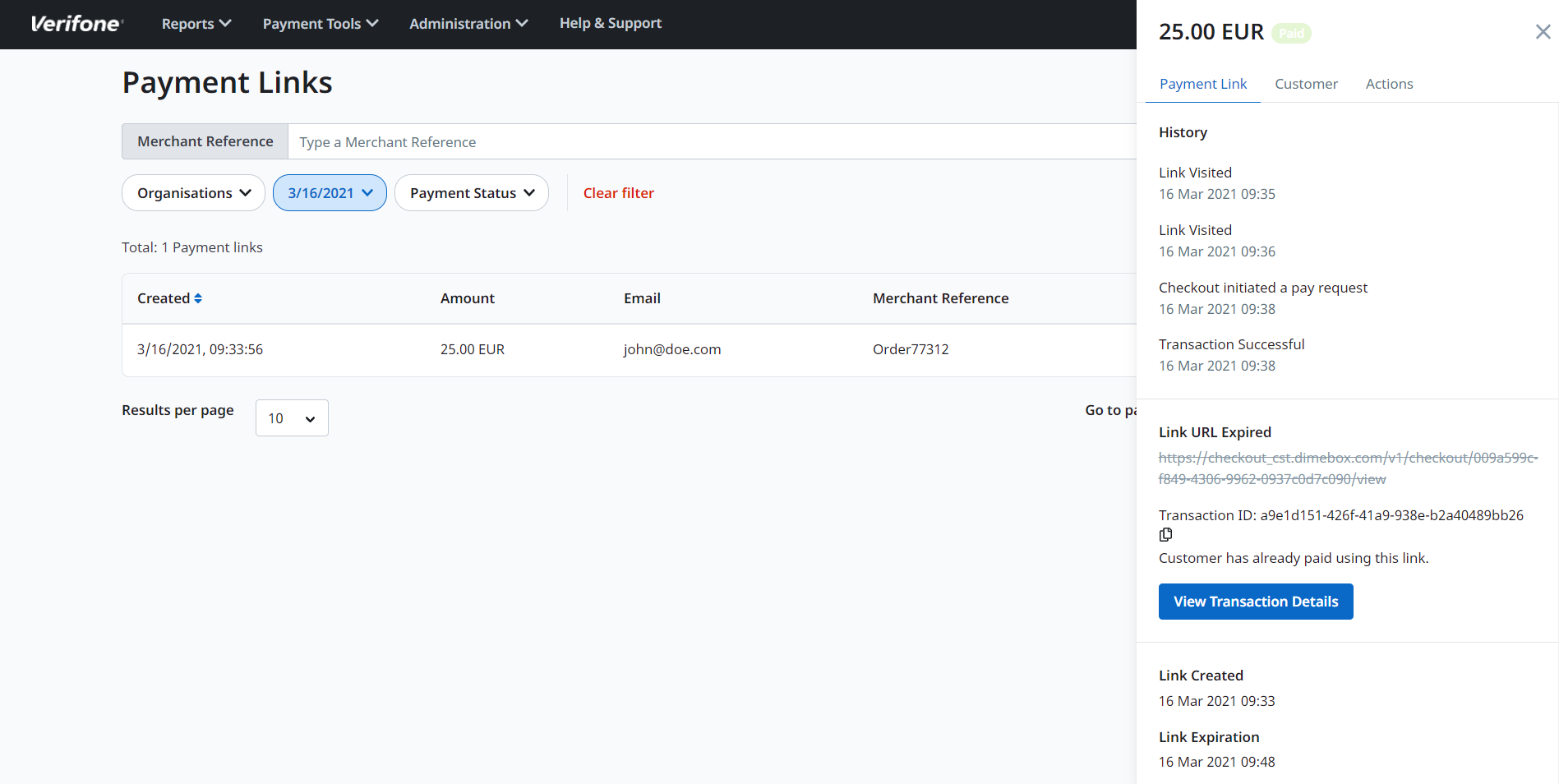Screen dimensions: 1559x784
Task: Click the expired checkout link URL
Action: 1348,468
